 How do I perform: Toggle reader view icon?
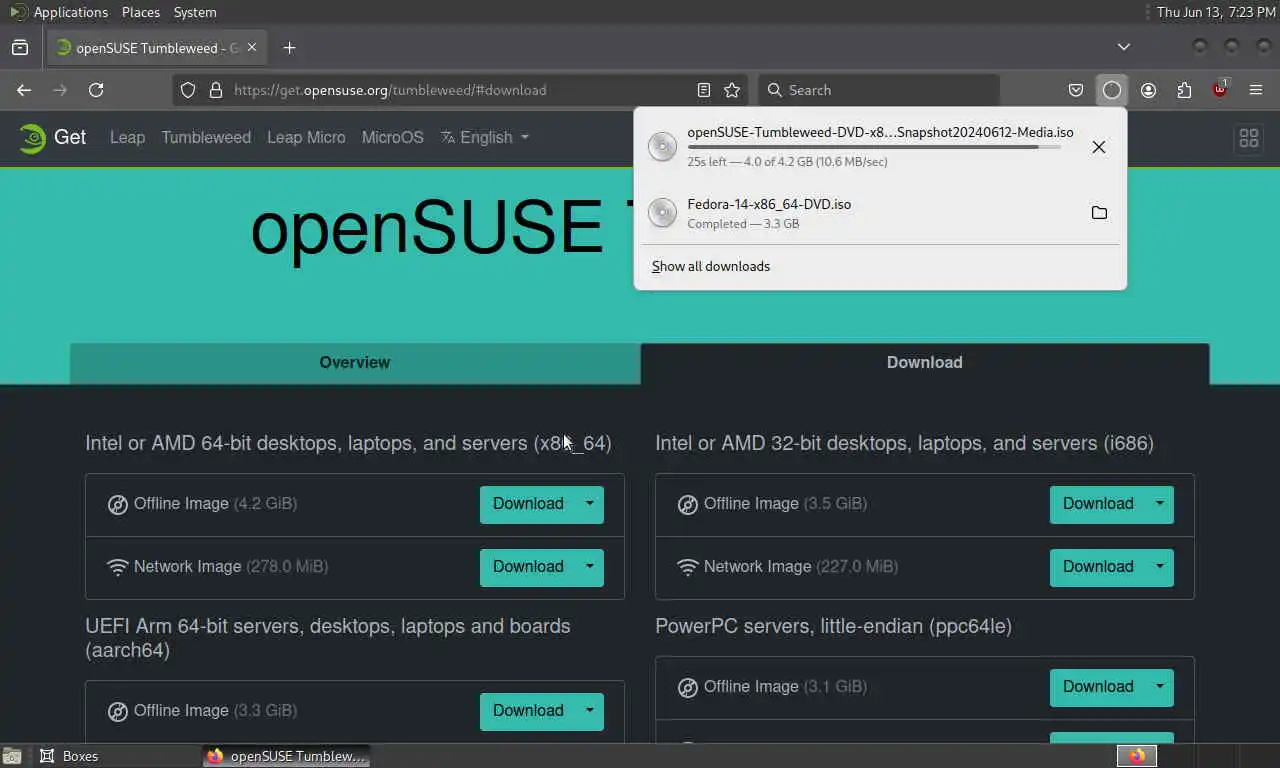704,90
